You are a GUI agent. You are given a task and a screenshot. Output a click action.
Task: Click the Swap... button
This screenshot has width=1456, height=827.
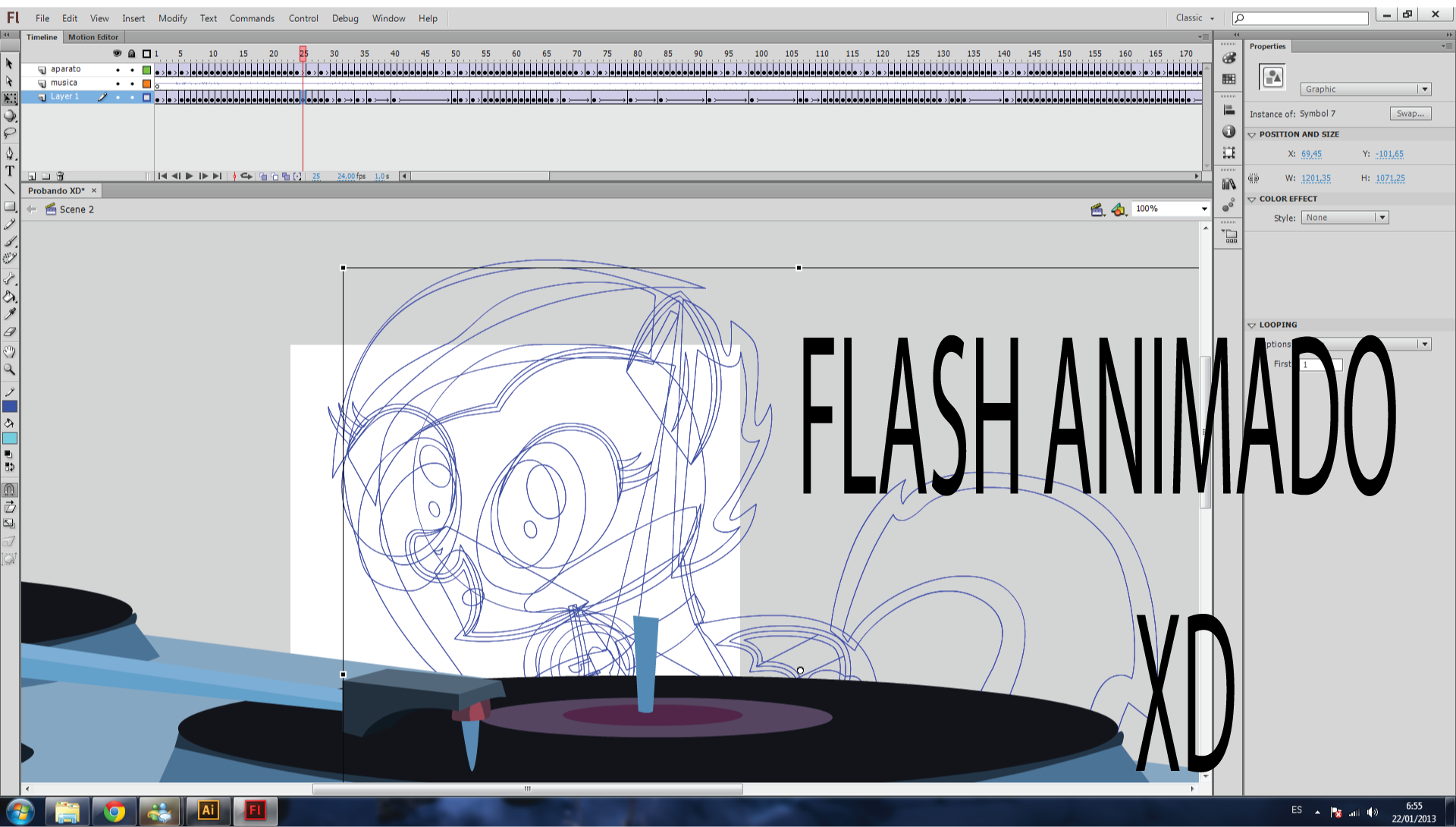pos(1410,114)
